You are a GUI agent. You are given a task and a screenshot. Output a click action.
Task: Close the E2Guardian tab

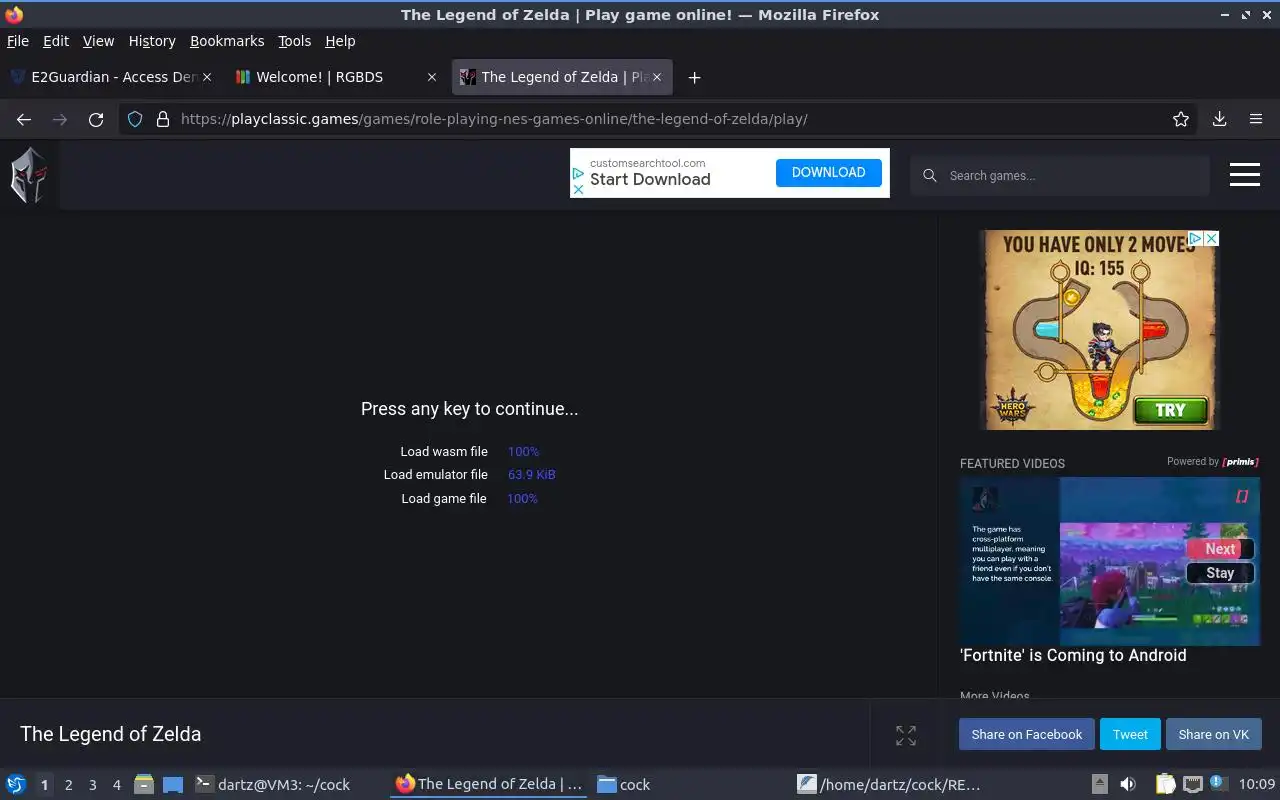(x=207, y=77)
